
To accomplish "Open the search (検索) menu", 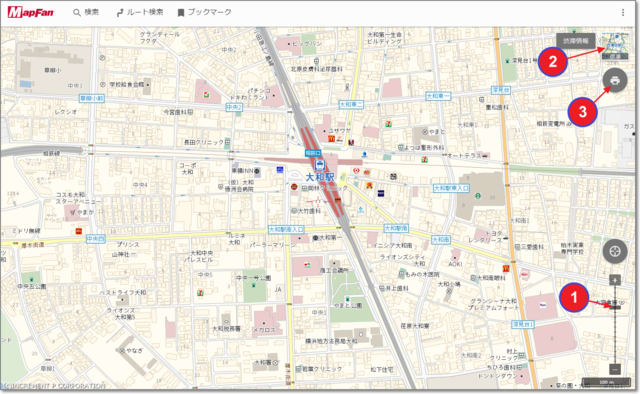I will (x=86, y=12).
